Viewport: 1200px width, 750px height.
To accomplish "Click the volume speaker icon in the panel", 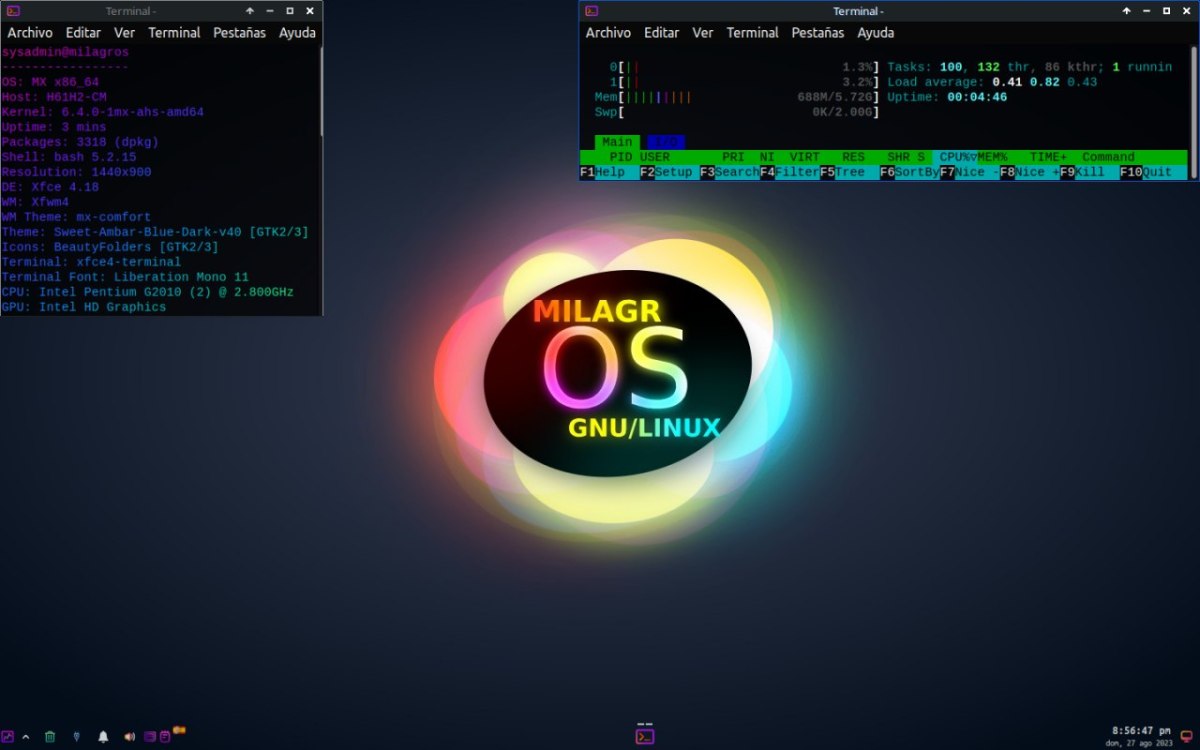I will coord(129,737).
